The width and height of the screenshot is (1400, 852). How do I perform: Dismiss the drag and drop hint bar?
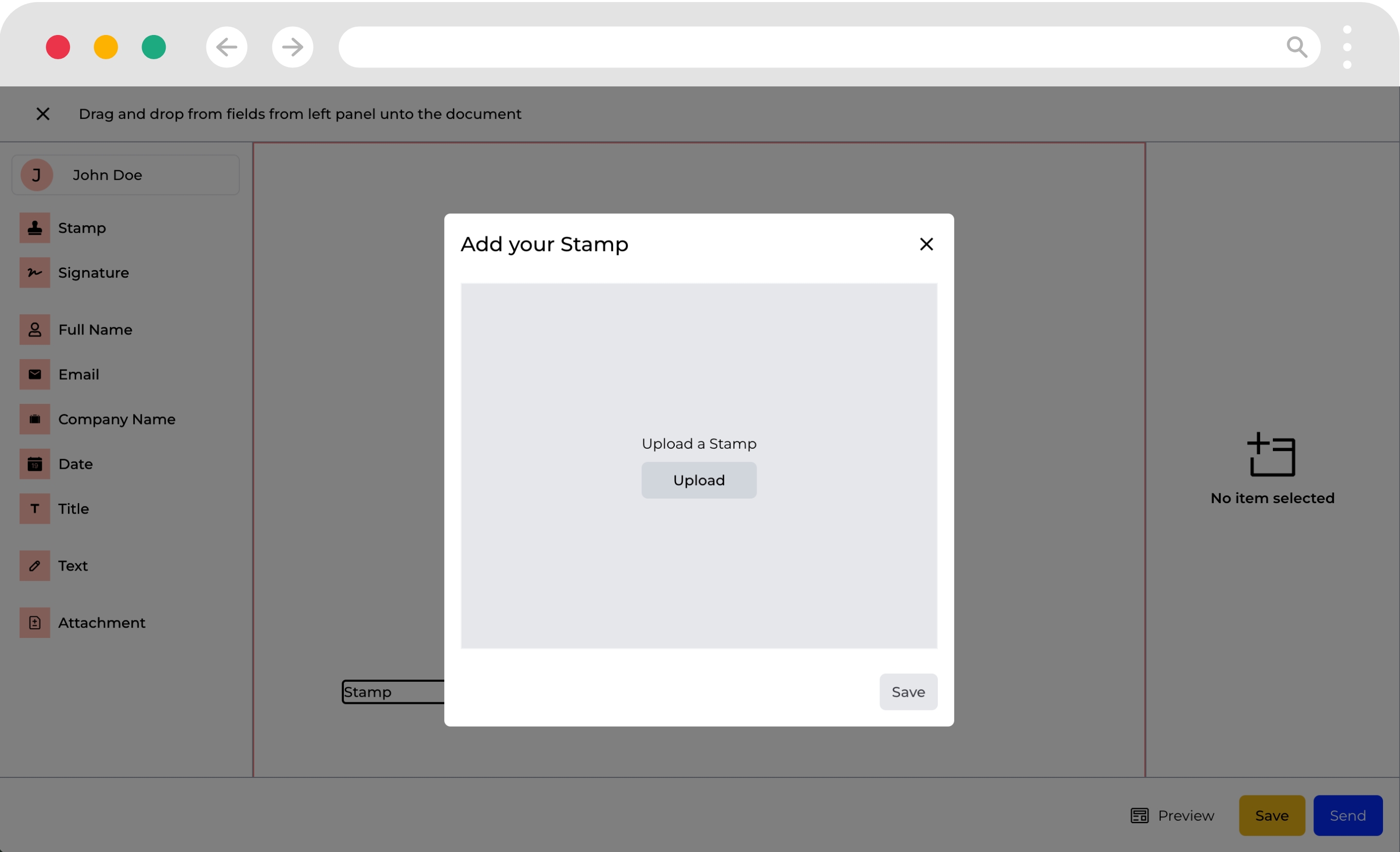(43, 114)
